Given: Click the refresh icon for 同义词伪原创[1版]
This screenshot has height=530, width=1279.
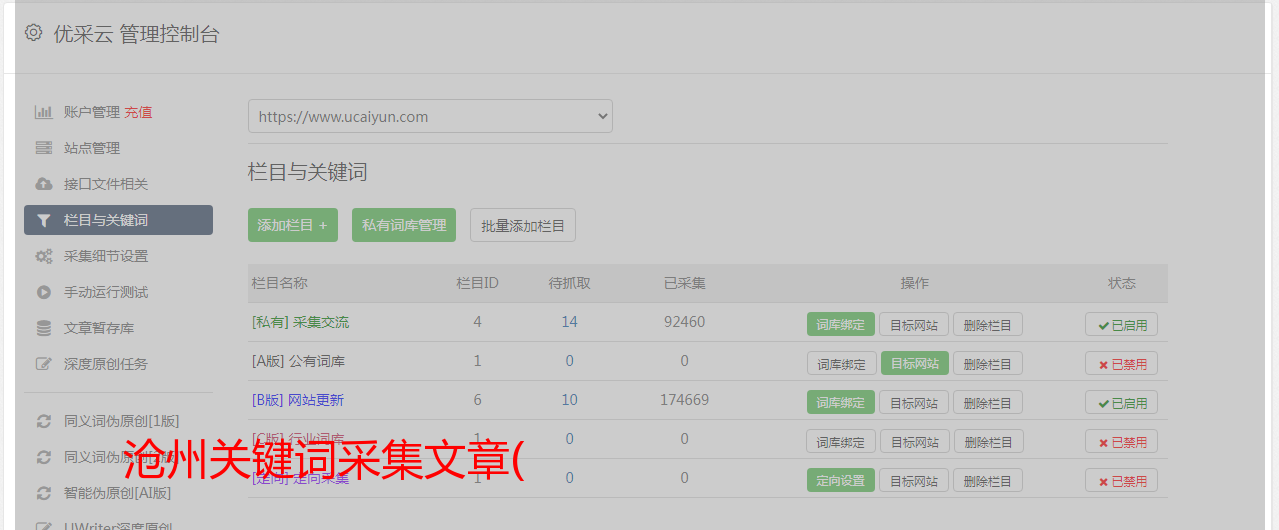Looking at the screenshot, I should 44,421.
